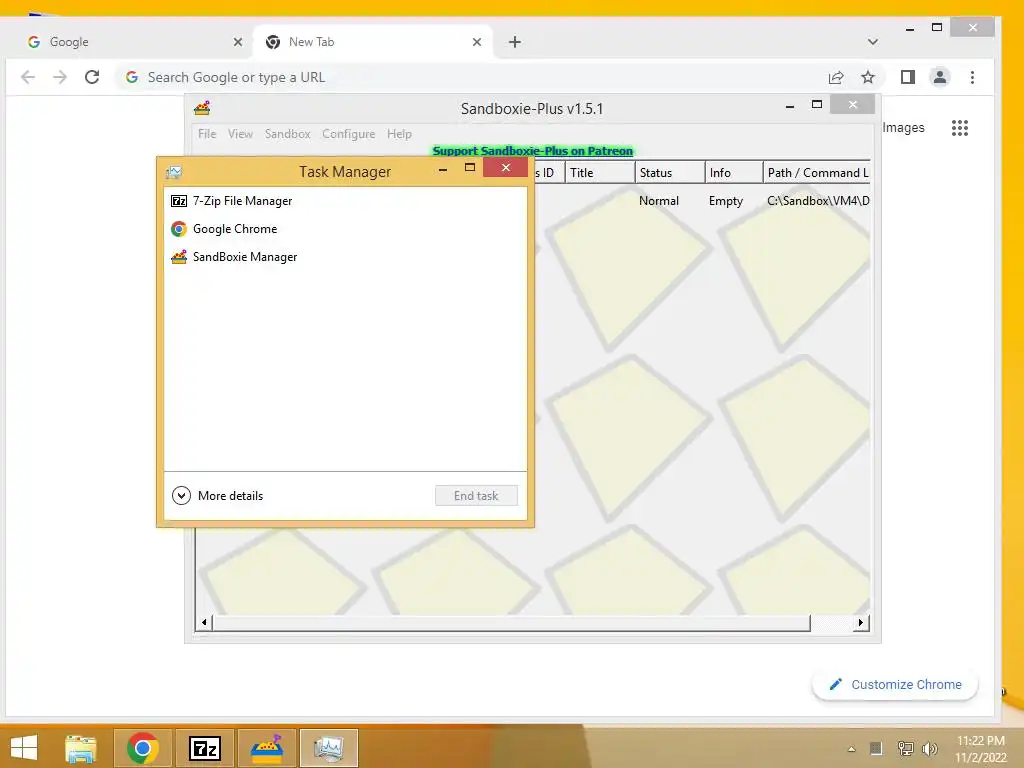Close the Task Manager window
The image size is (1024, 768).
point(505,168)
